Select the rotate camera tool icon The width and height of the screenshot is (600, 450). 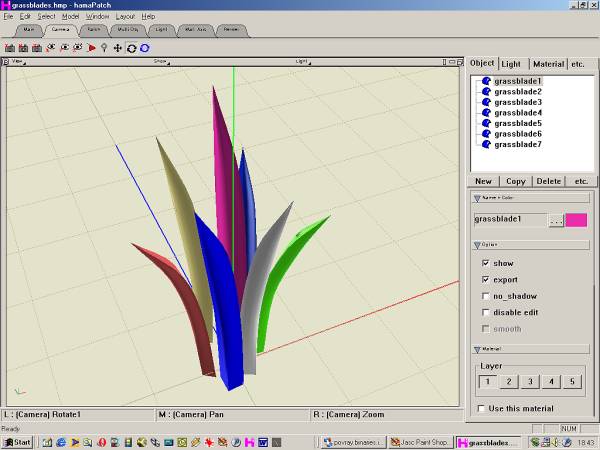[131, 47]
